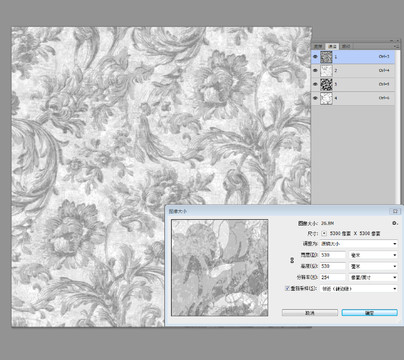
Task: Hide channel 2 using its eye icon
Action: coord(315,71)
